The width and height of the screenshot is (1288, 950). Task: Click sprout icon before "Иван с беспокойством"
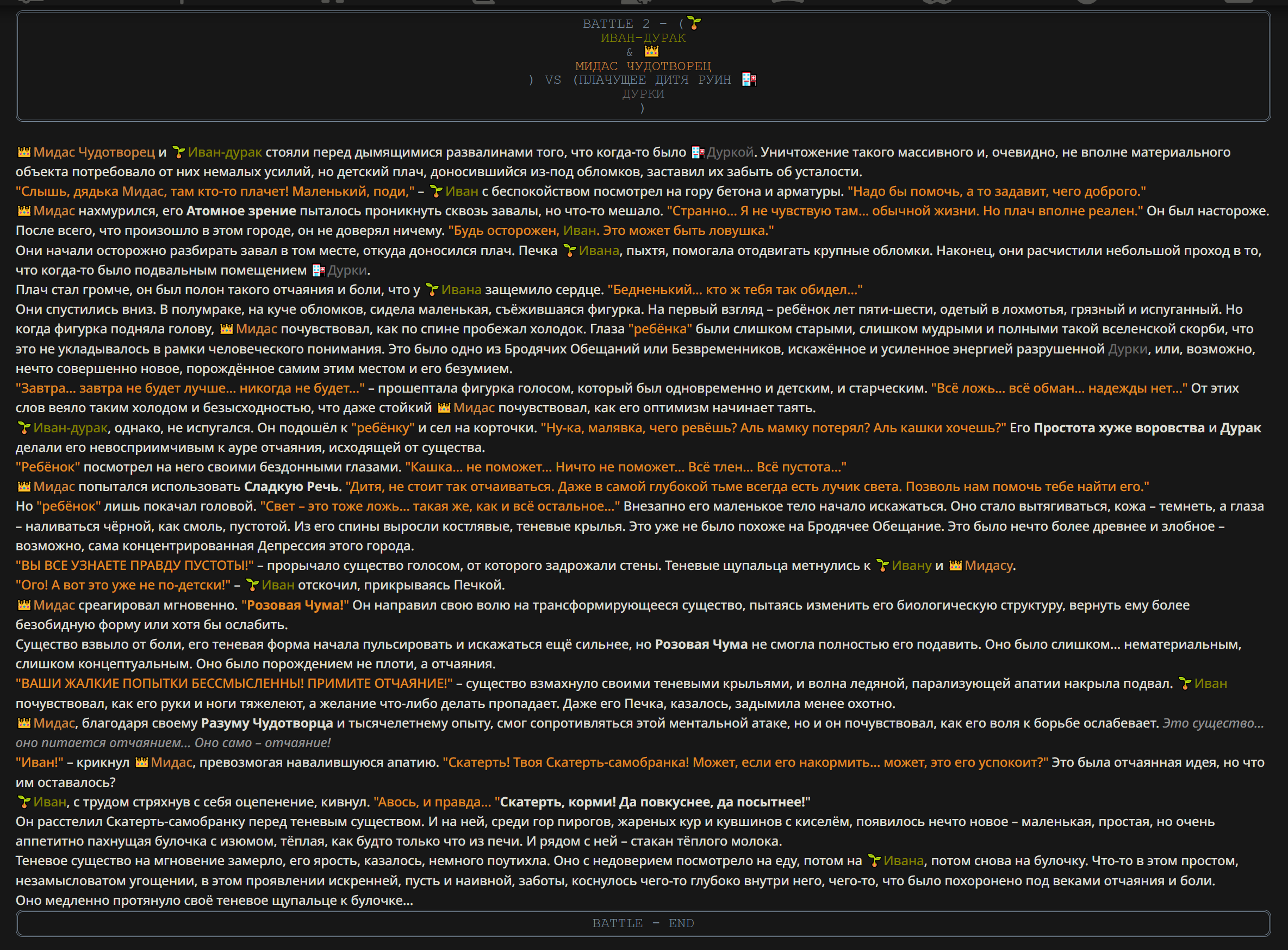coord(436,191)
